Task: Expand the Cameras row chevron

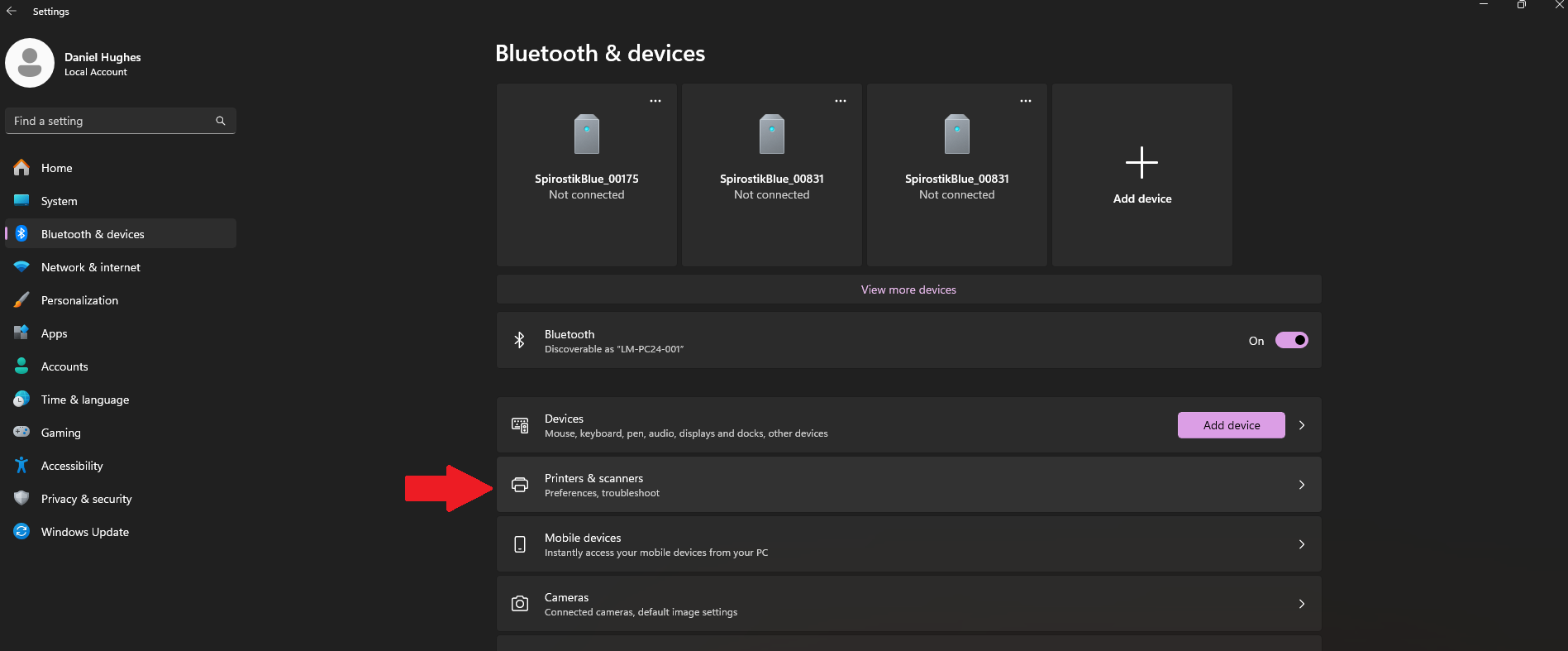Action: (x=1302, y=604)
